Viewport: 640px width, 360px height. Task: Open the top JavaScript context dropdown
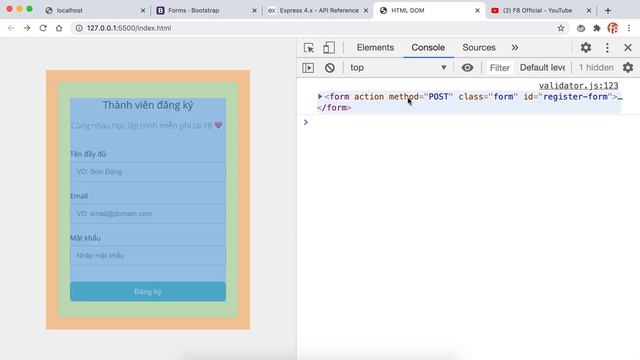(x=398, y=68)
